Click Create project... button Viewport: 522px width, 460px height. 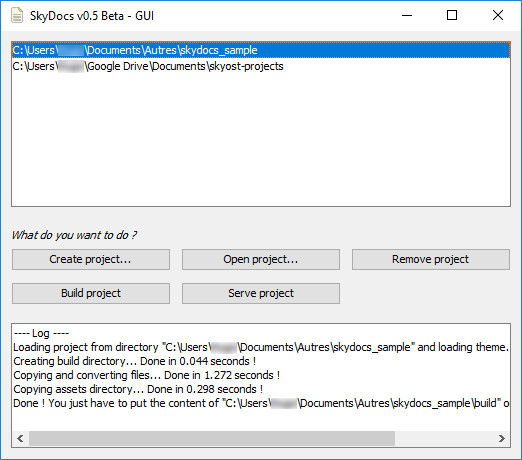(x=91, y=259)
